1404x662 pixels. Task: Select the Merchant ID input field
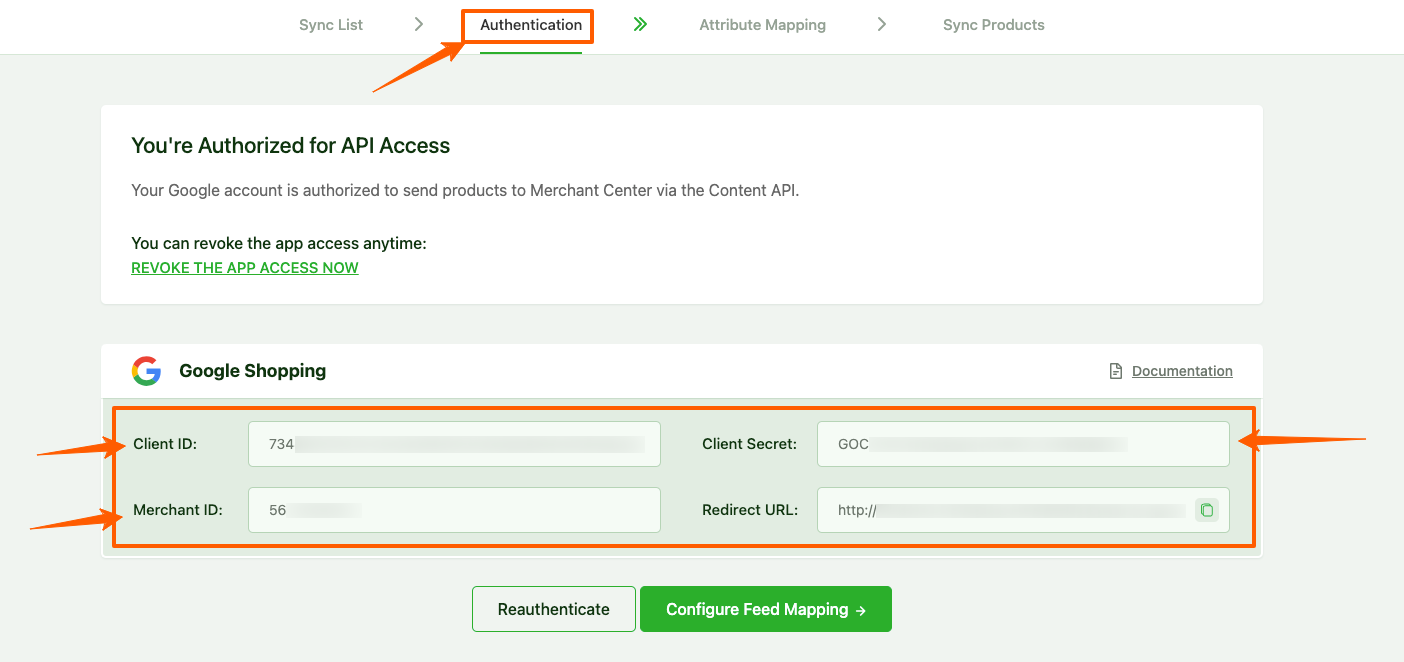454,510
